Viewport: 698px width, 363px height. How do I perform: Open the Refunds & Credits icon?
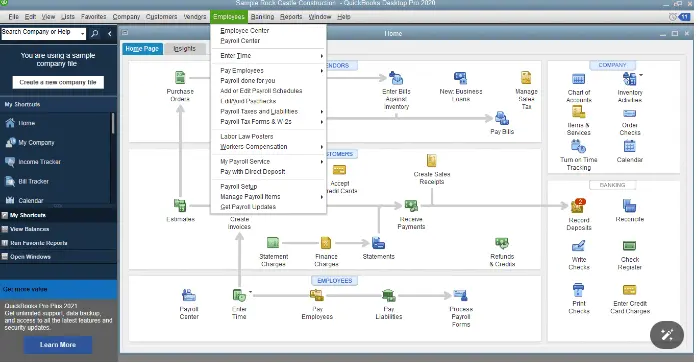502,243
